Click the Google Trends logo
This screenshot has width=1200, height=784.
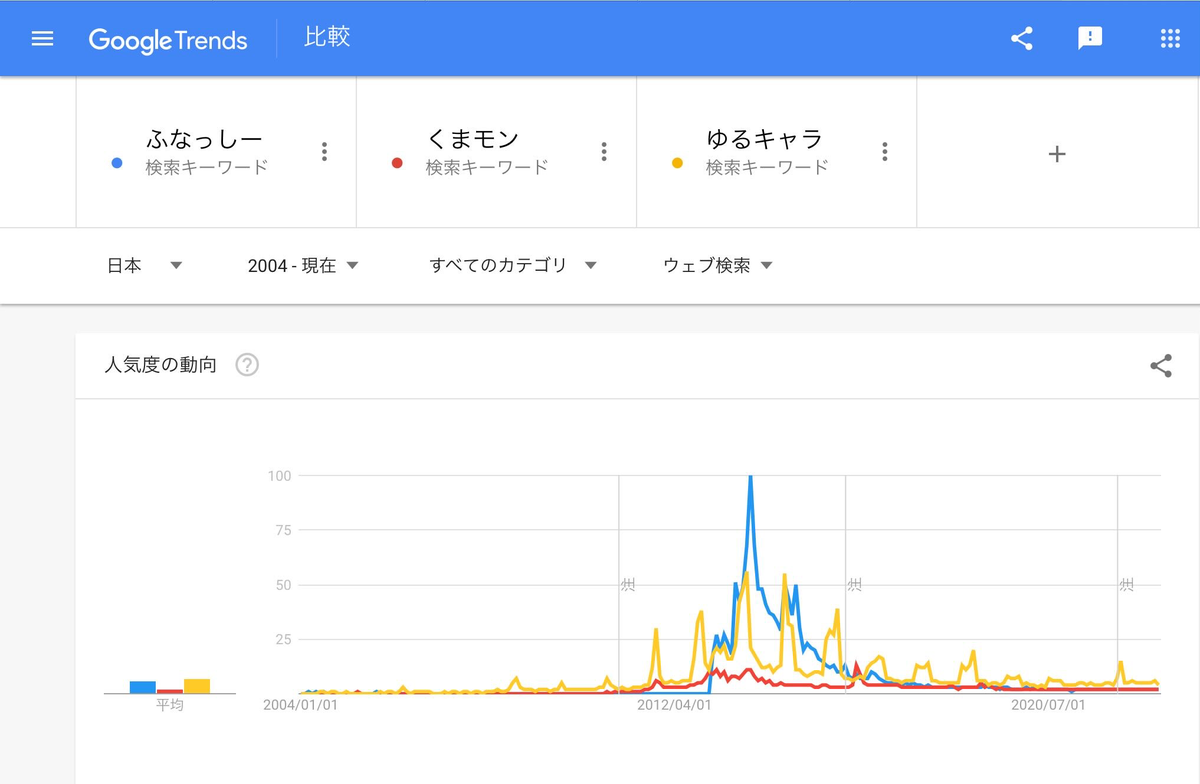pyautogui.click(x=168, y=39)
